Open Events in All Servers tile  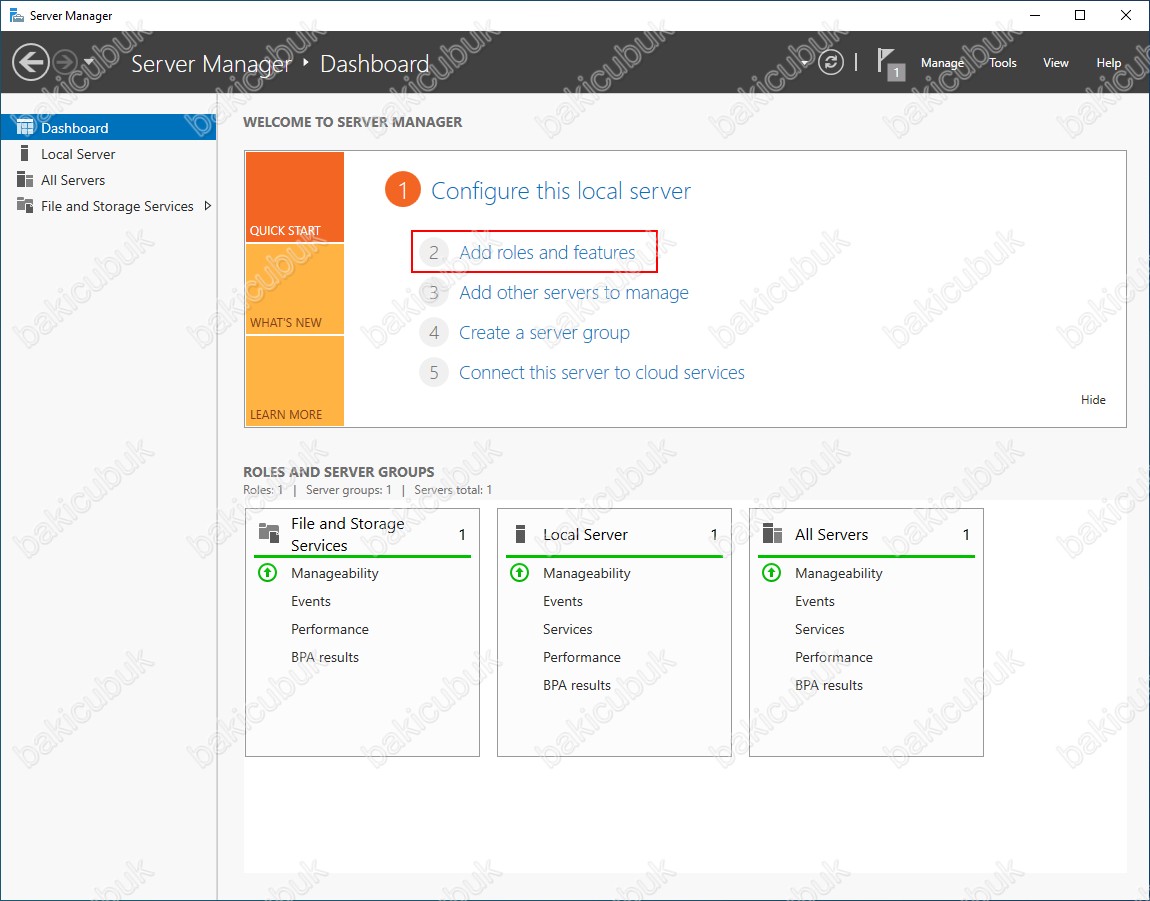point(815,601)
